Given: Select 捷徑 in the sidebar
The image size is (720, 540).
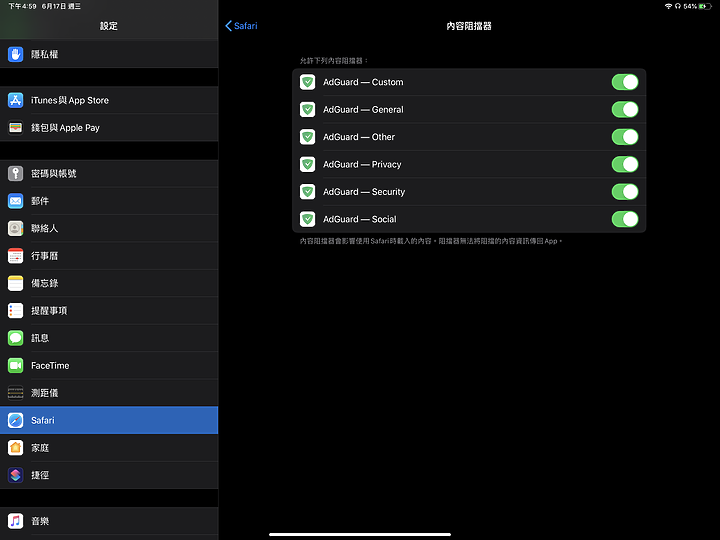Looking at the screenshot, I should click(x=109, y=475).
